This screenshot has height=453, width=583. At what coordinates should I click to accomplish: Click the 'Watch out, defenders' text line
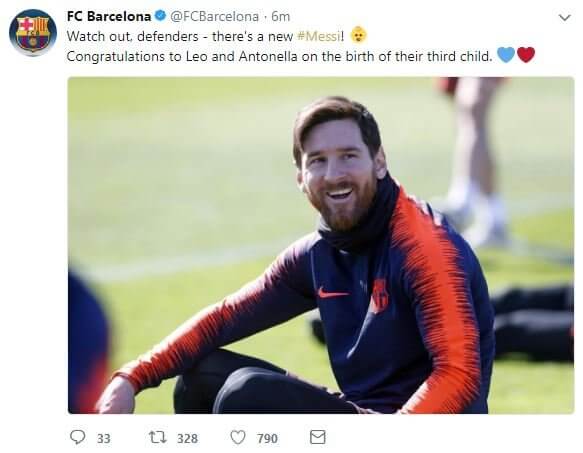tap(206, 36)
